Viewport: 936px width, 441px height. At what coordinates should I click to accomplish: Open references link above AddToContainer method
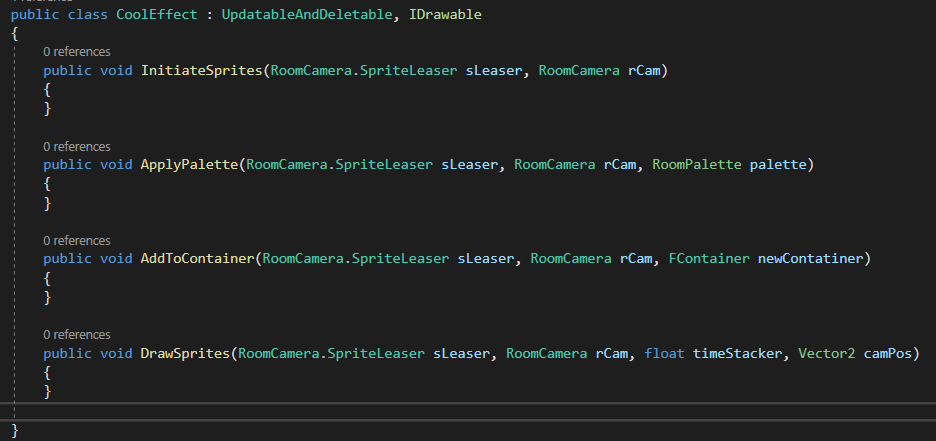76,240
